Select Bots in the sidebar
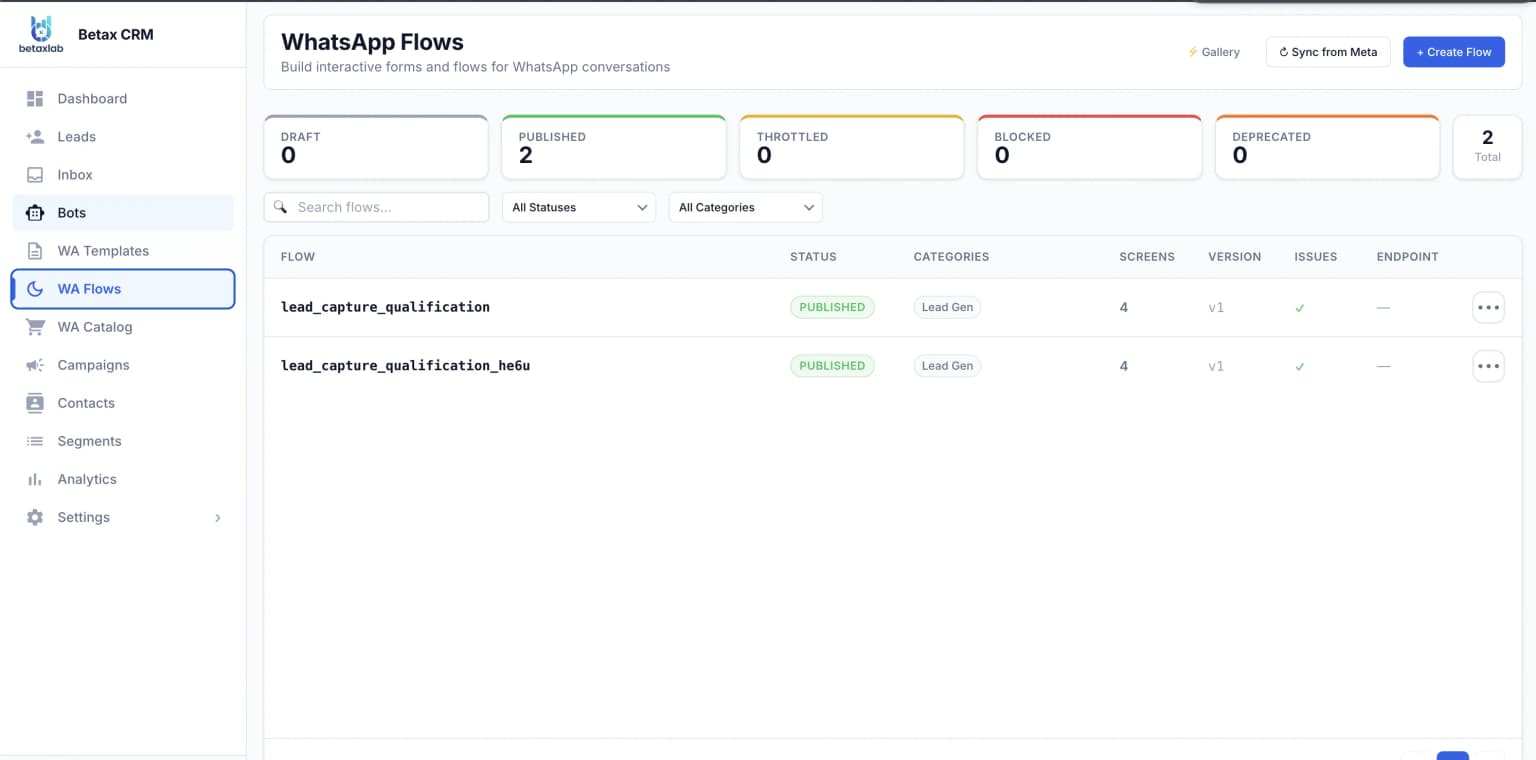Viewport: 1536px width, 760px height. coord(123,213)
